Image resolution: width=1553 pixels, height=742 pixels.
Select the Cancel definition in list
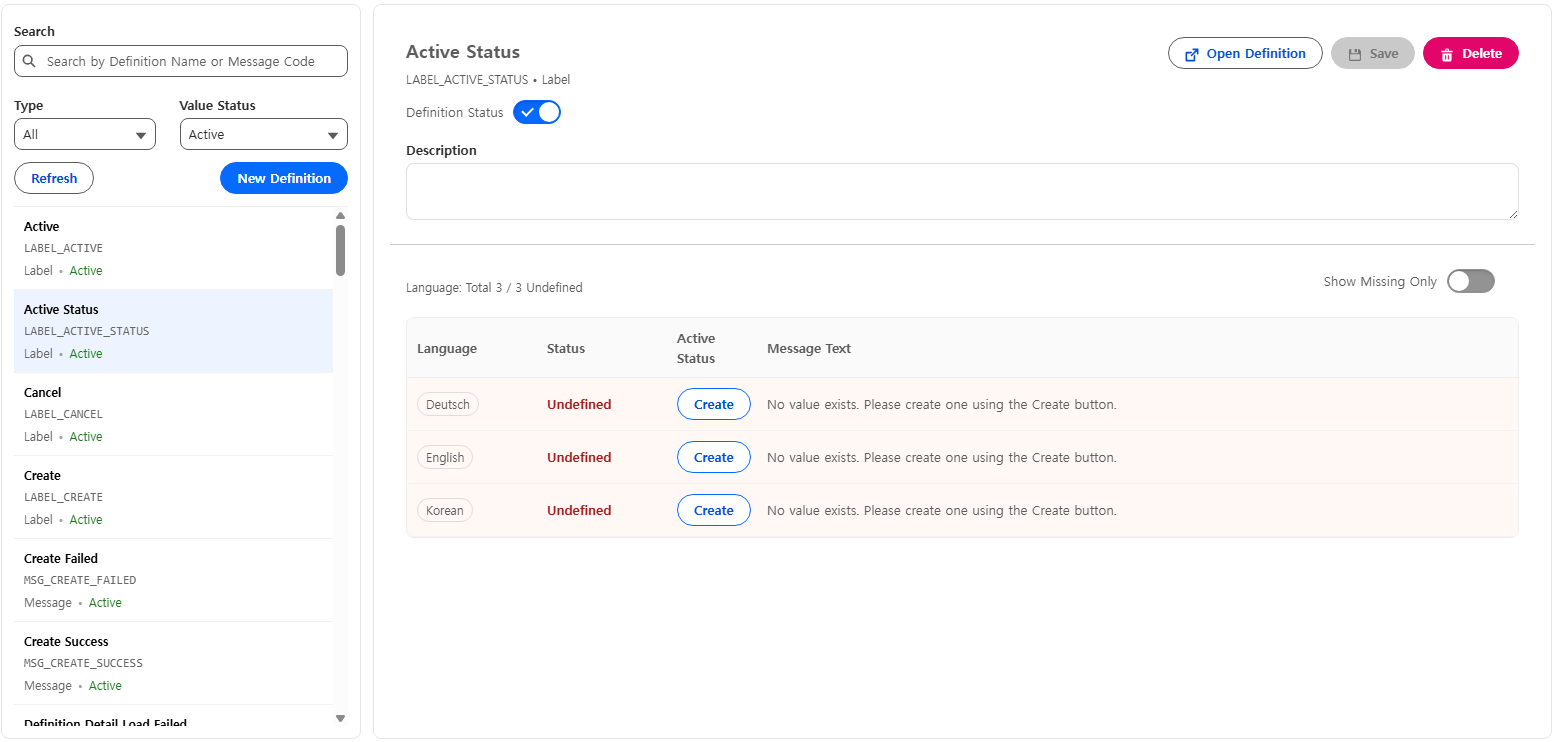point(173,414)
